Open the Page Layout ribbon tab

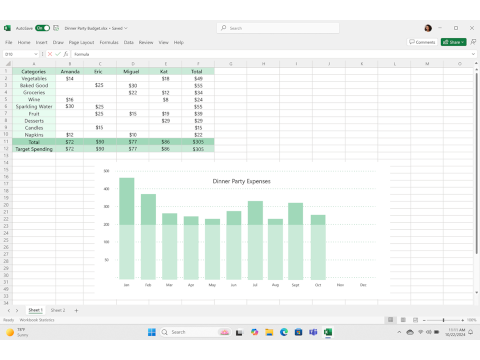[81, 42]
